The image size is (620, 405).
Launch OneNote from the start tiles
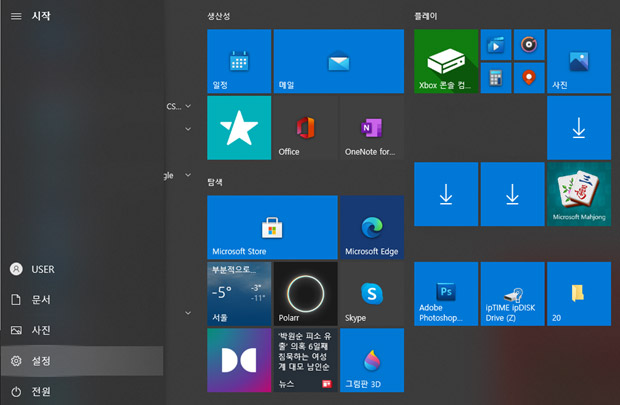[x=371, y=128]
